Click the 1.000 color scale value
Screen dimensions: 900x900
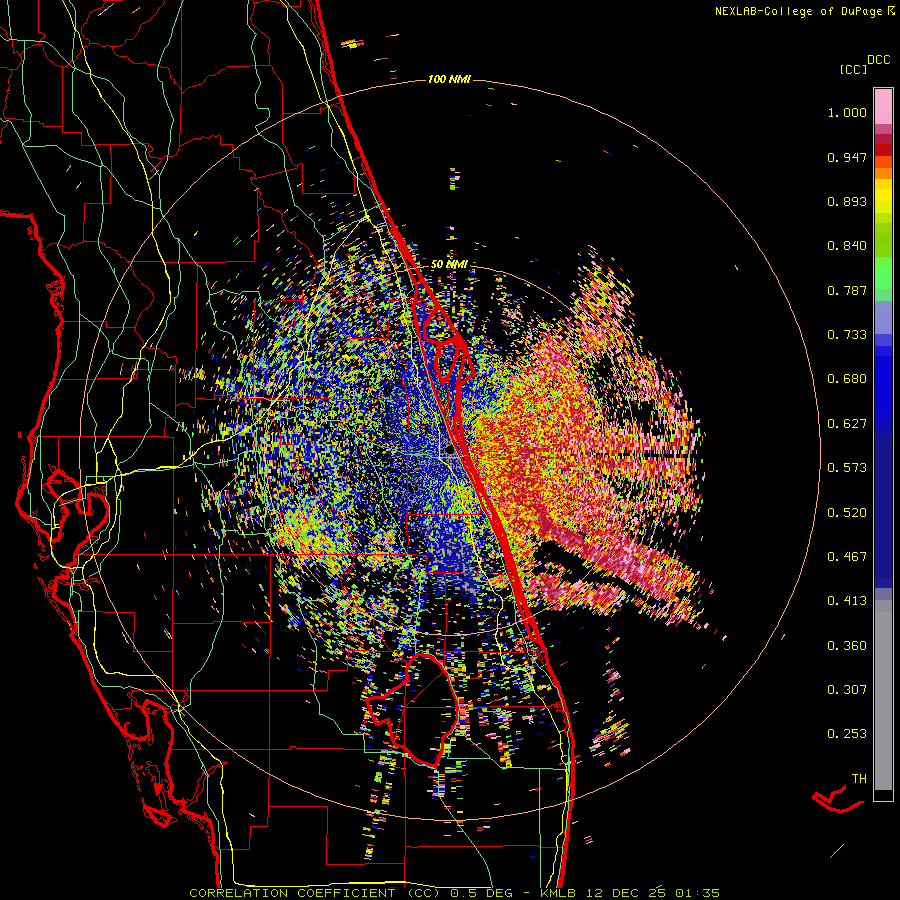click(x=847, y=112)
